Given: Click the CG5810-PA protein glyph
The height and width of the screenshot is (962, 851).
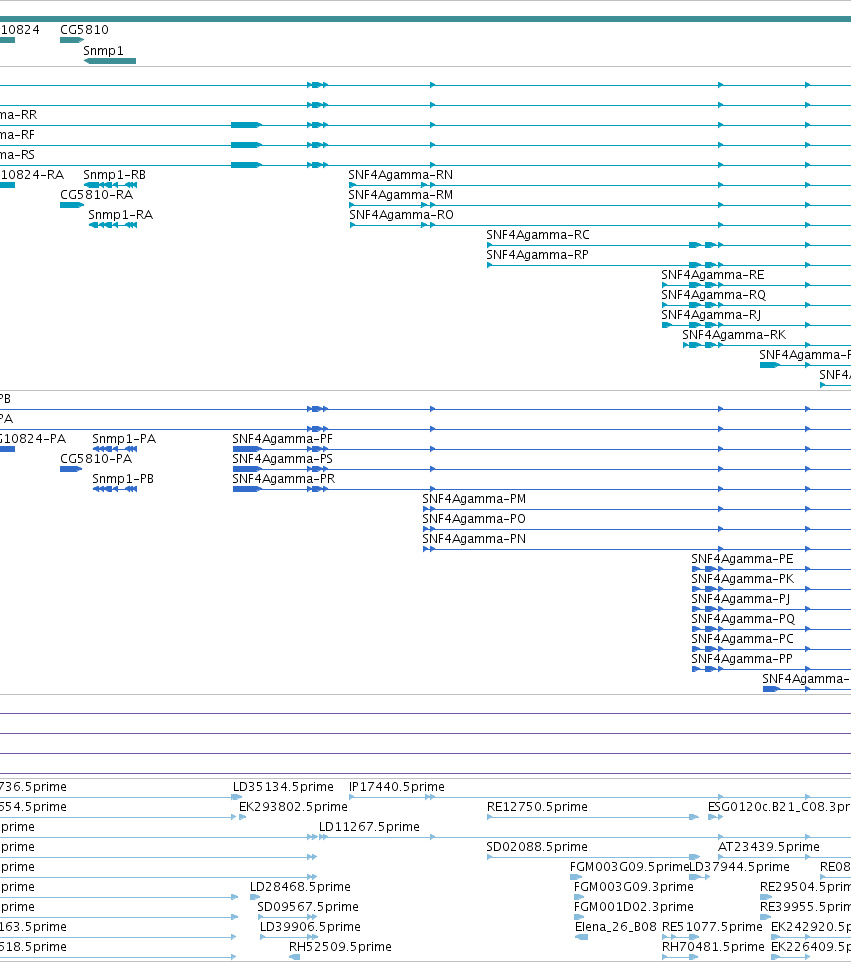Looking at the screenshot, I should [x=71, y=469].
